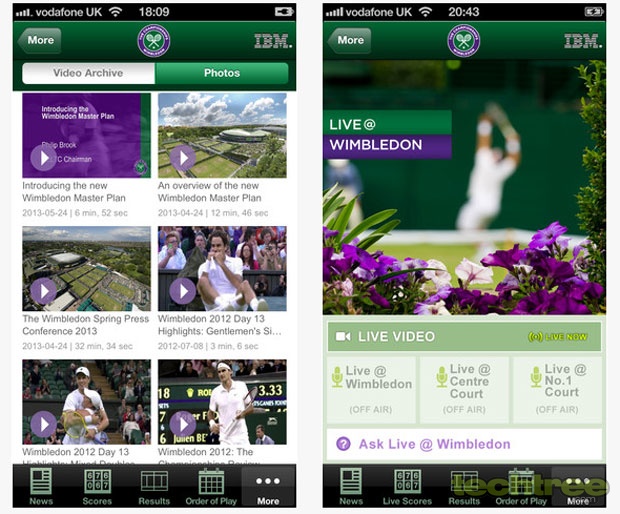Open Ask Live @ Wimbledon link

464,444
